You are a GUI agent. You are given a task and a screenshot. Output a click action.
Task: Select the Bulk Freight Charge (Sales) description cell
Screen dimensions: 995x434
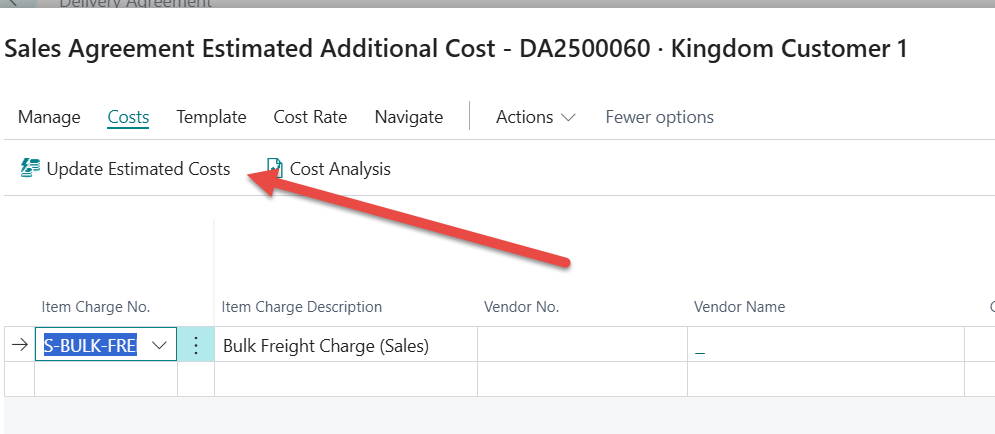click(x=326, y=346)
